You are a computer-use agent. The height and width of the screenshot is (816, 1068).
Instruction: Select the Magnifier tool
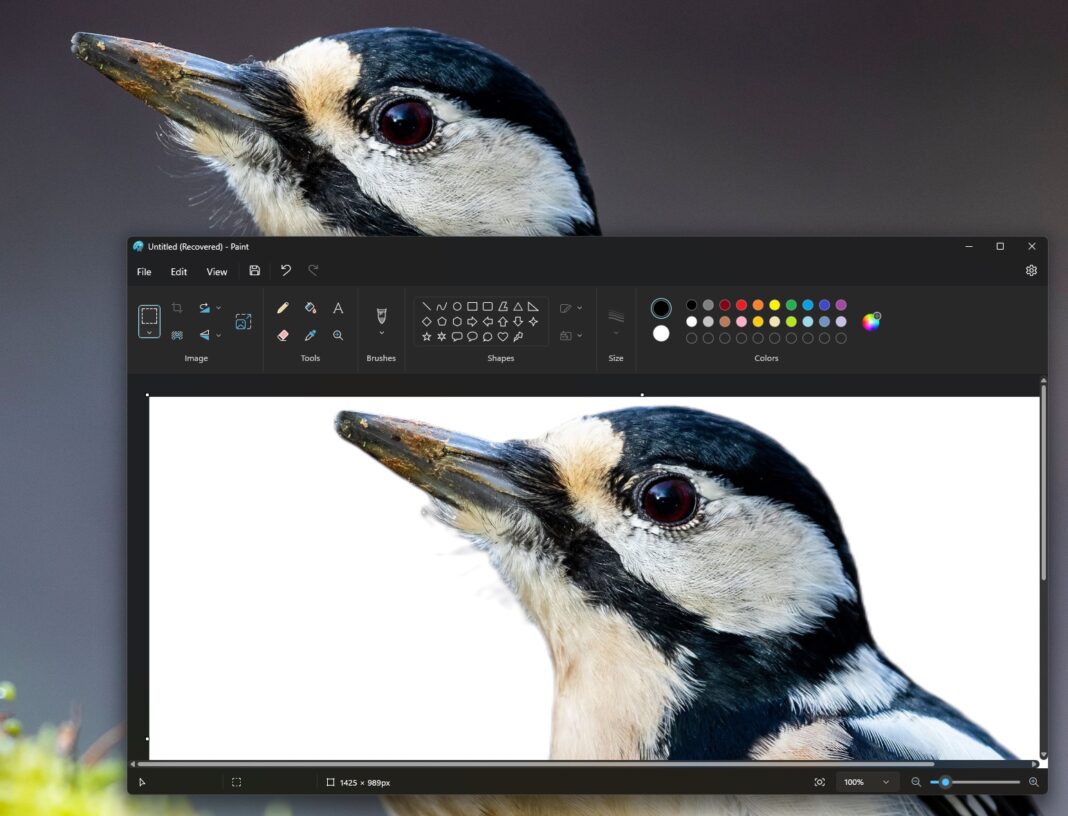pyautogui.click(x=339, y=335)
